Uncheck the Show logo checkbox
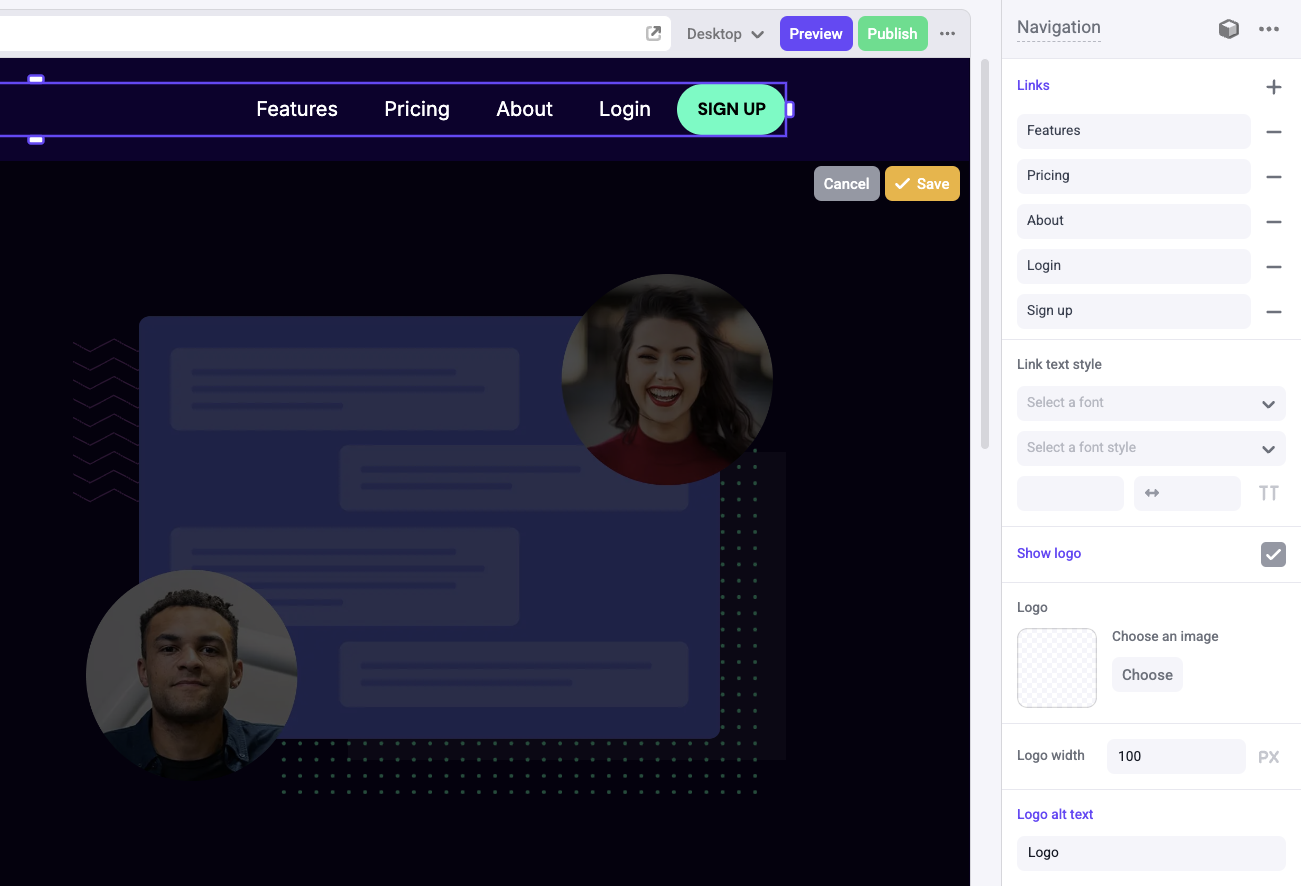This screenshot has width=1301, height=886. pyautogui.click(x=1273, y=554)
